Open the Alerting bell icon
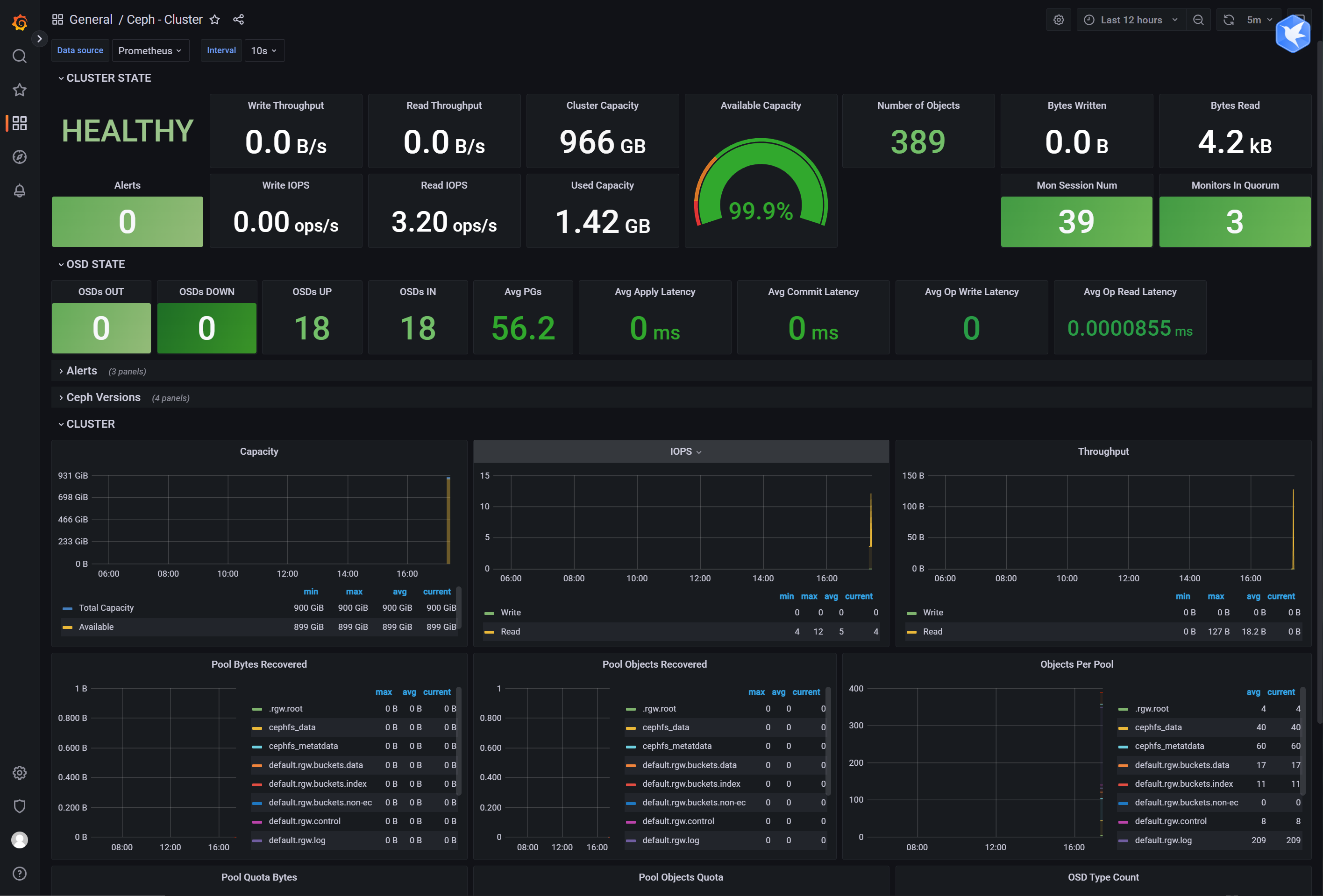Screen dimensions: 1323x896 (x=19, y=190)
